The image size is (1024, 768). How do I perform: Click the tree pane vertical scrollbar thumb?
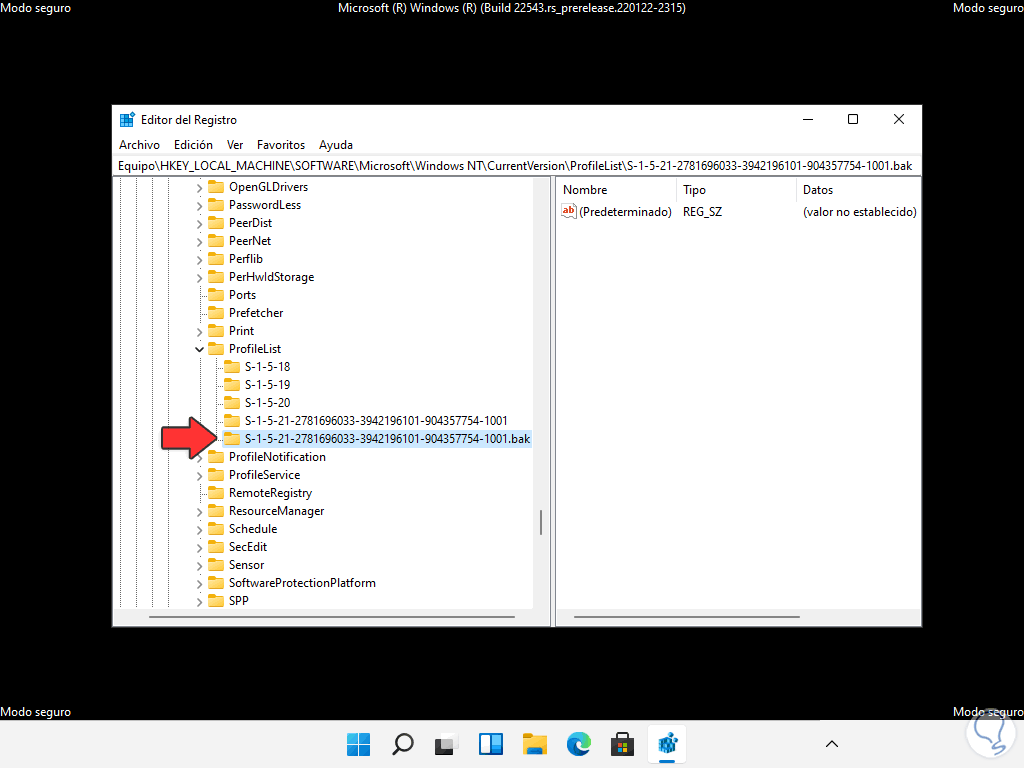coord(541,522)
